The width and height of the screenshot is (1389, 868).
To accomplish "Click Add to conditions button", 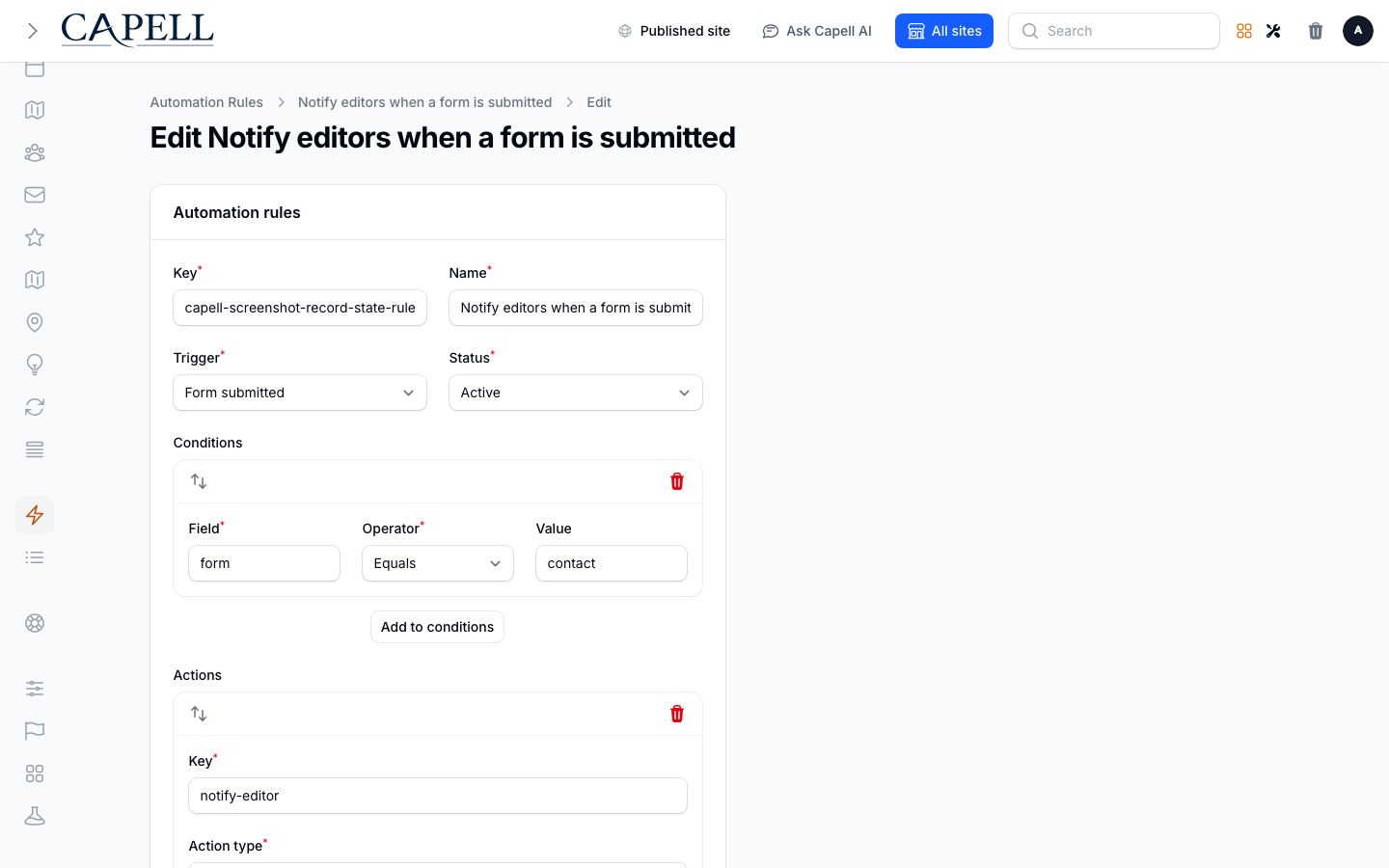I will 437,627.
